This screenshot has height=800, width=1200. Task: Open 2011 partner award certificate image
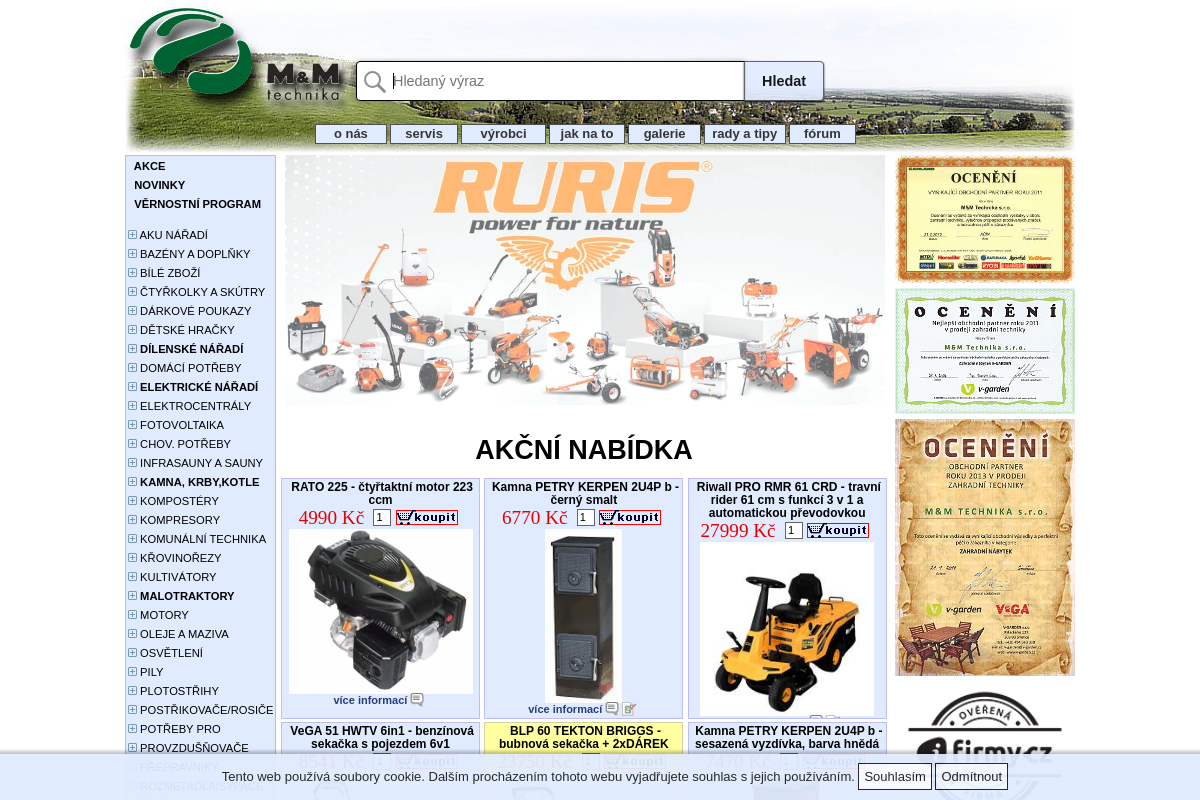point(985,219)
